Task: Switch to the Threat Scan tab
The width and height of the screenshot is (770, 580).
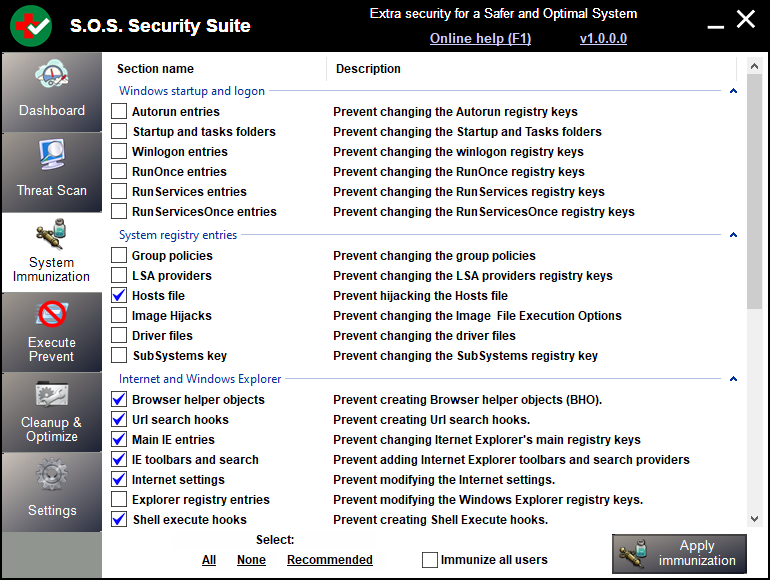Action: coord(52,172)
